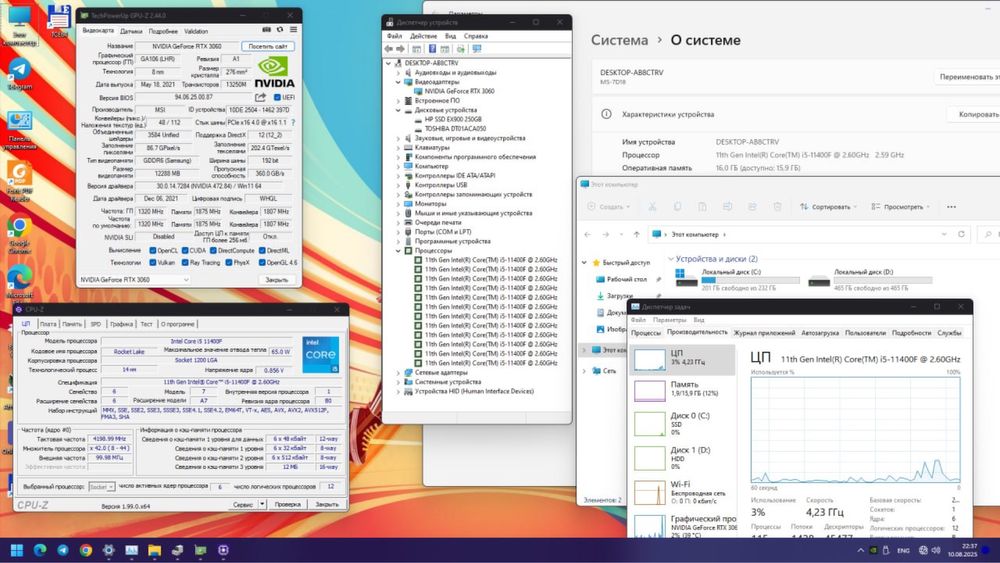Click the Посетить сайт button
The height and width of the screenshot is (563, 1000).
pos(268,46)
